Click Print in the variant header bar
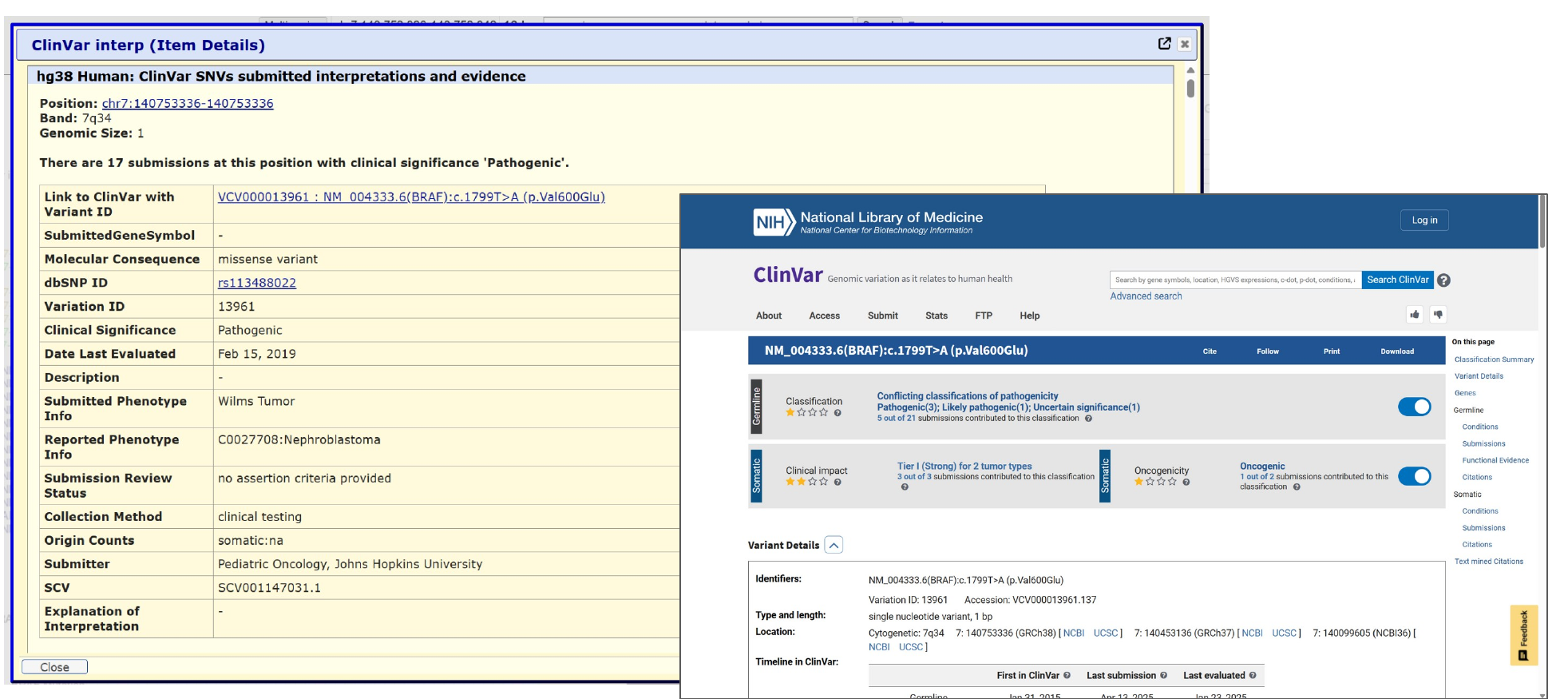The image size is (1568, 699). pos(1332,351)
